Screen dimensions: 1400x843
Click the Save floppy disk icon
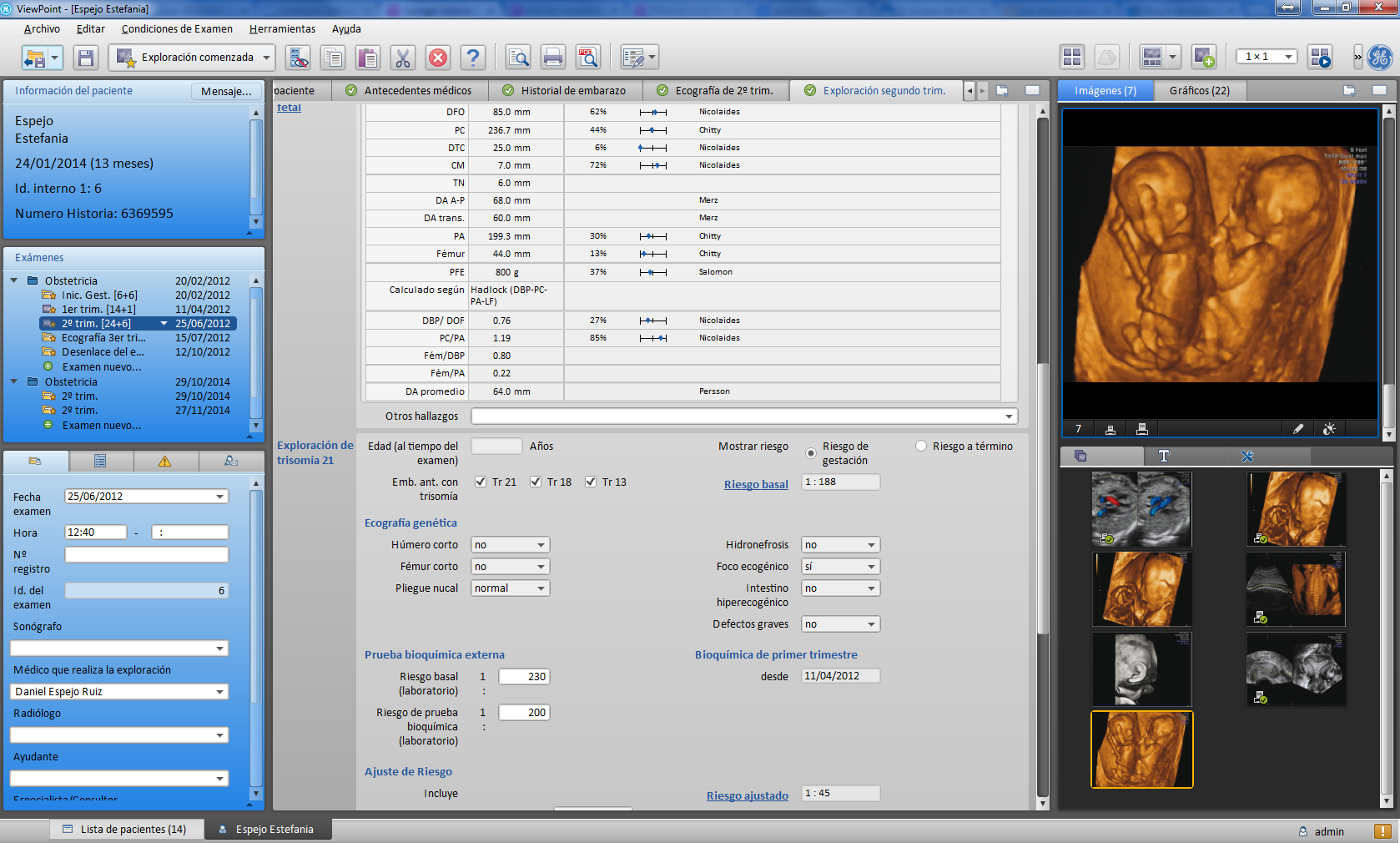pyautogui.click(x=85, y=58)
